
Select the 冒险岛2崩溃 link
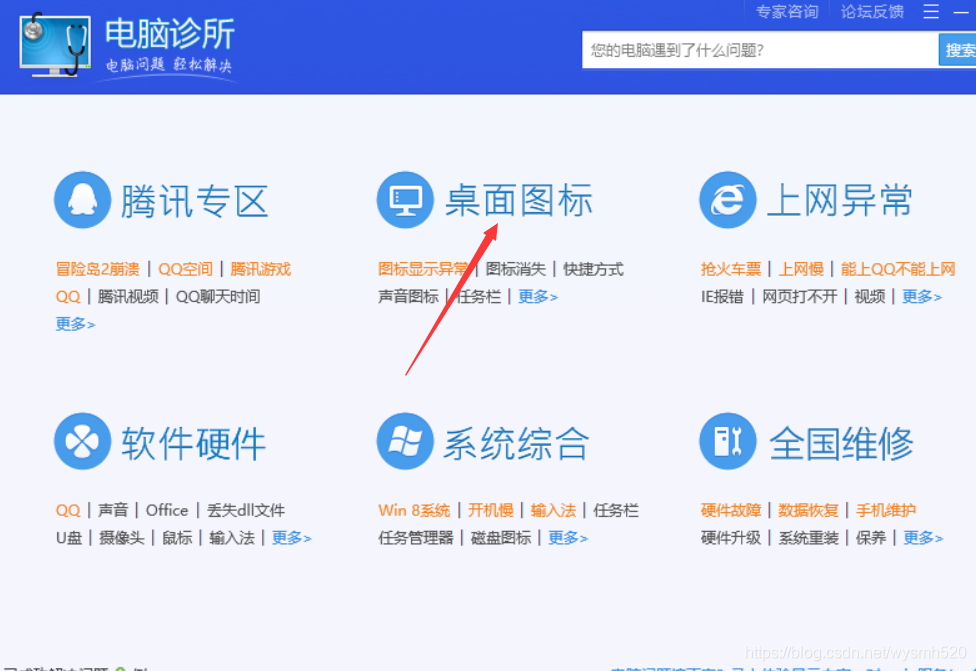click(98, 269)
